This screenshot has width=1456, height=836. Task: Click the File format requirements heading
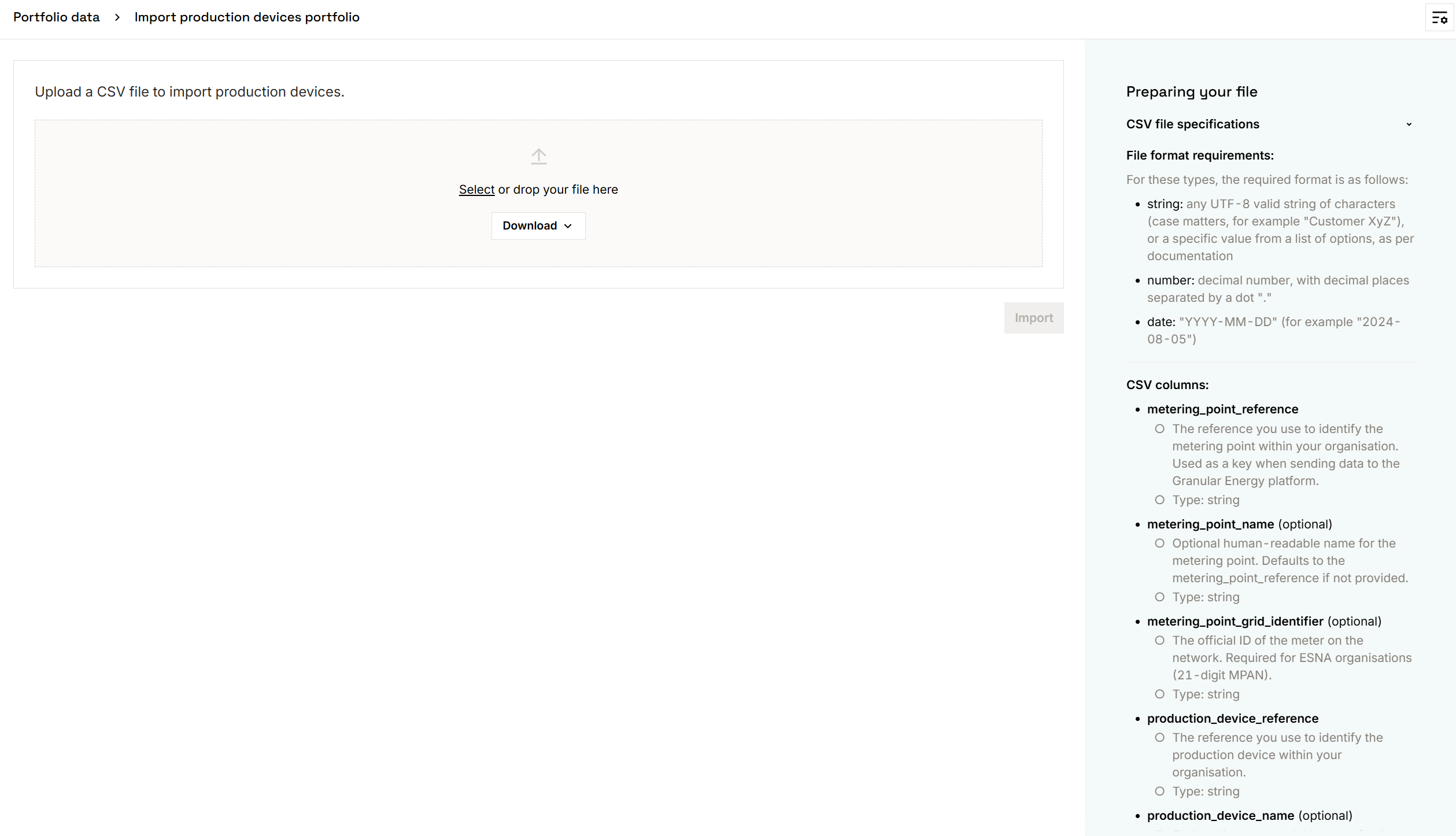pyautogui.click(x=1199, y=156)
